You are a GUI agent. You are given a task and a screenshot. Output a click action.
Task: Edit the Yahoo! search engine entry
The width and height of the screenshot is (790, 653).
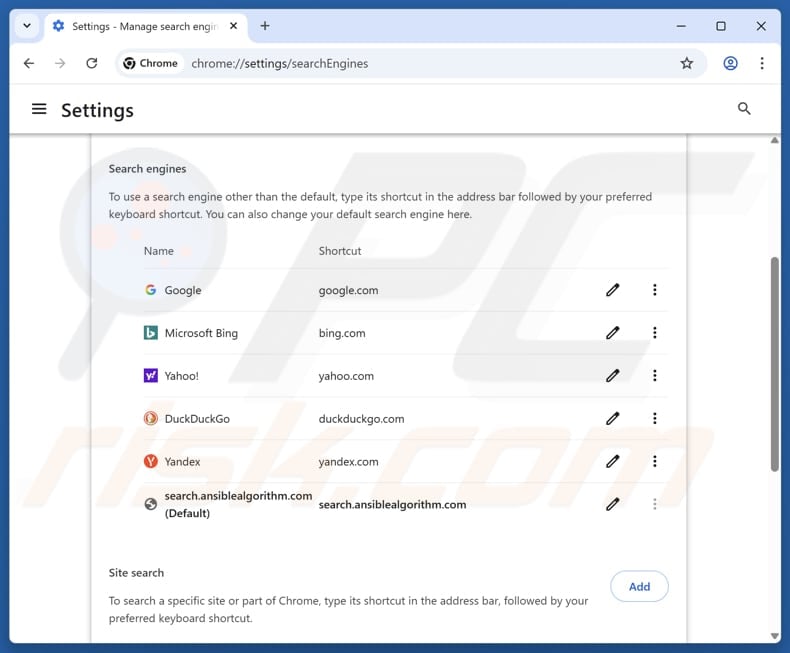point(612,375)
